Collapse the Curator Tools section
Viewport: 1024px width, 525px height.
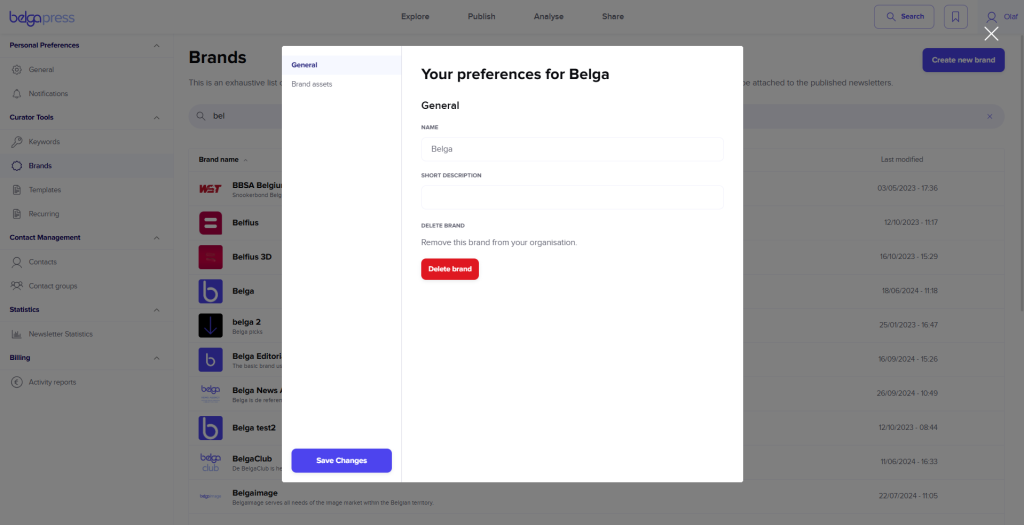pyautogui.click(x=156, y=118)
